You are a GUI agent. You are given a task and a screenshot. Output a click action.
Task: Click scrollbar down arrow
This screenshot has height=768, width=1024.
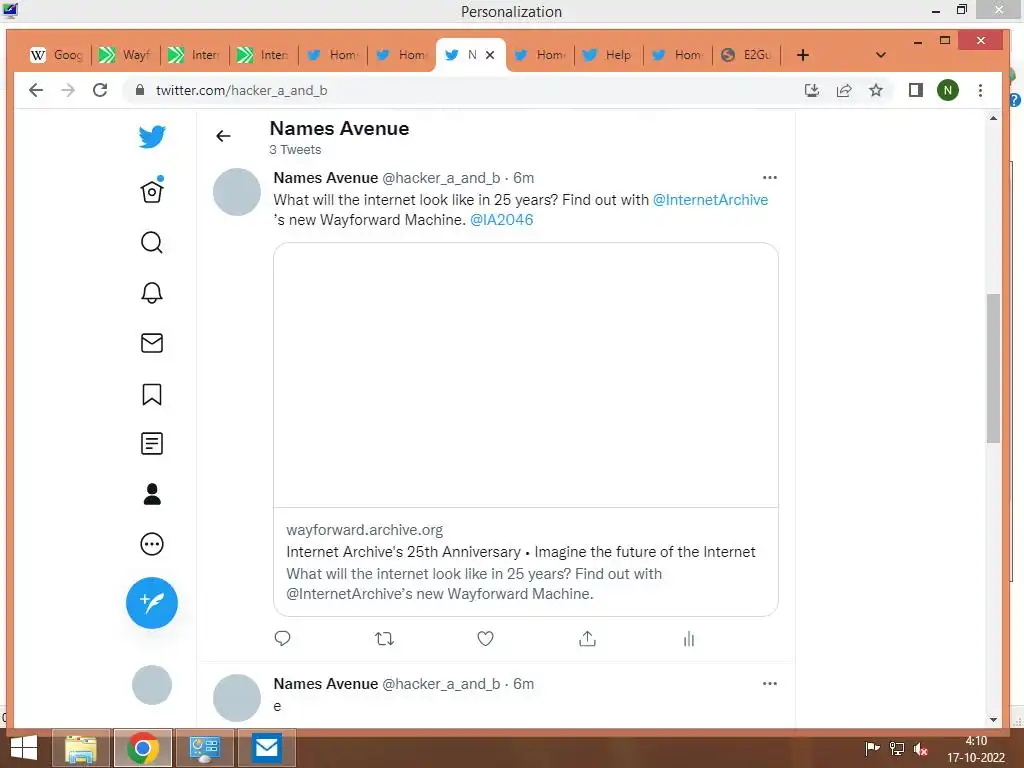click(993, 720)
